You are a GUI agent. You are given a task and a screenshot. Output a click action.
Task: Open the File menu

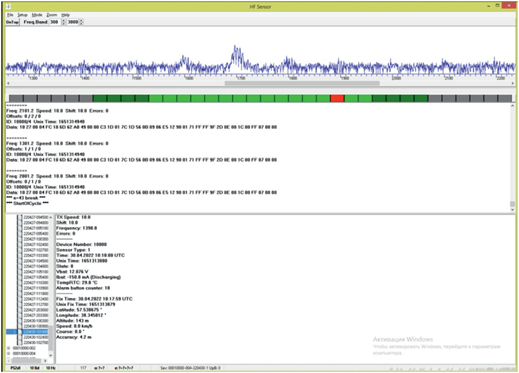10,15
